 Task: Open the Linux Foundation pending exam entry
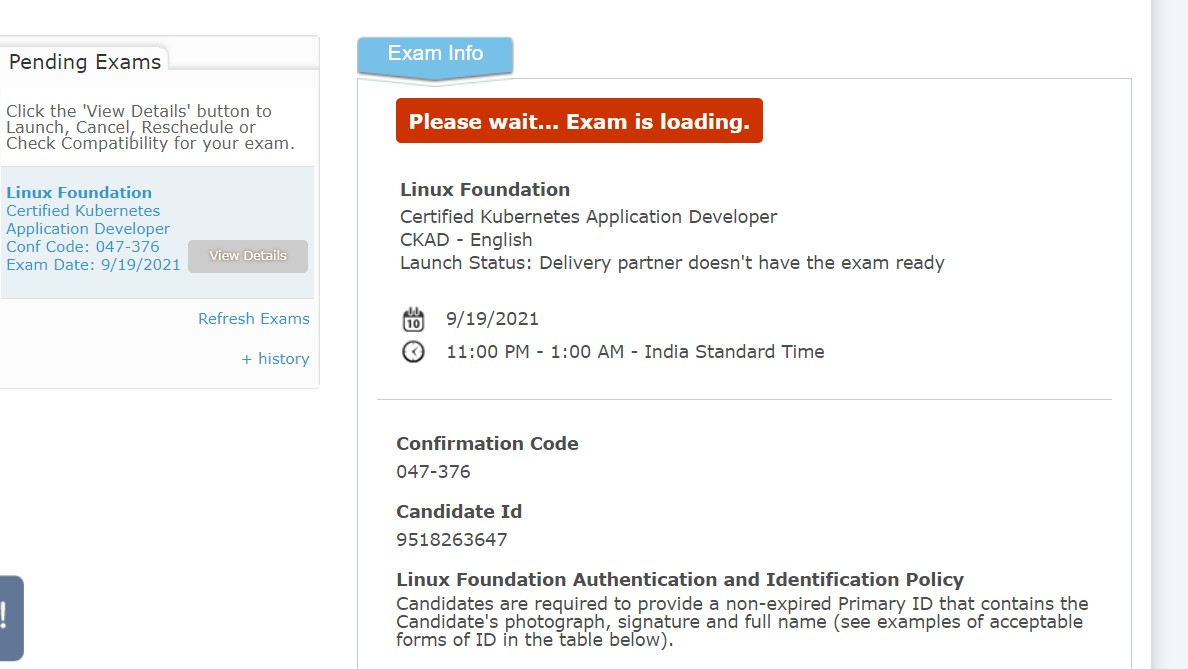[x=79, y=193]
